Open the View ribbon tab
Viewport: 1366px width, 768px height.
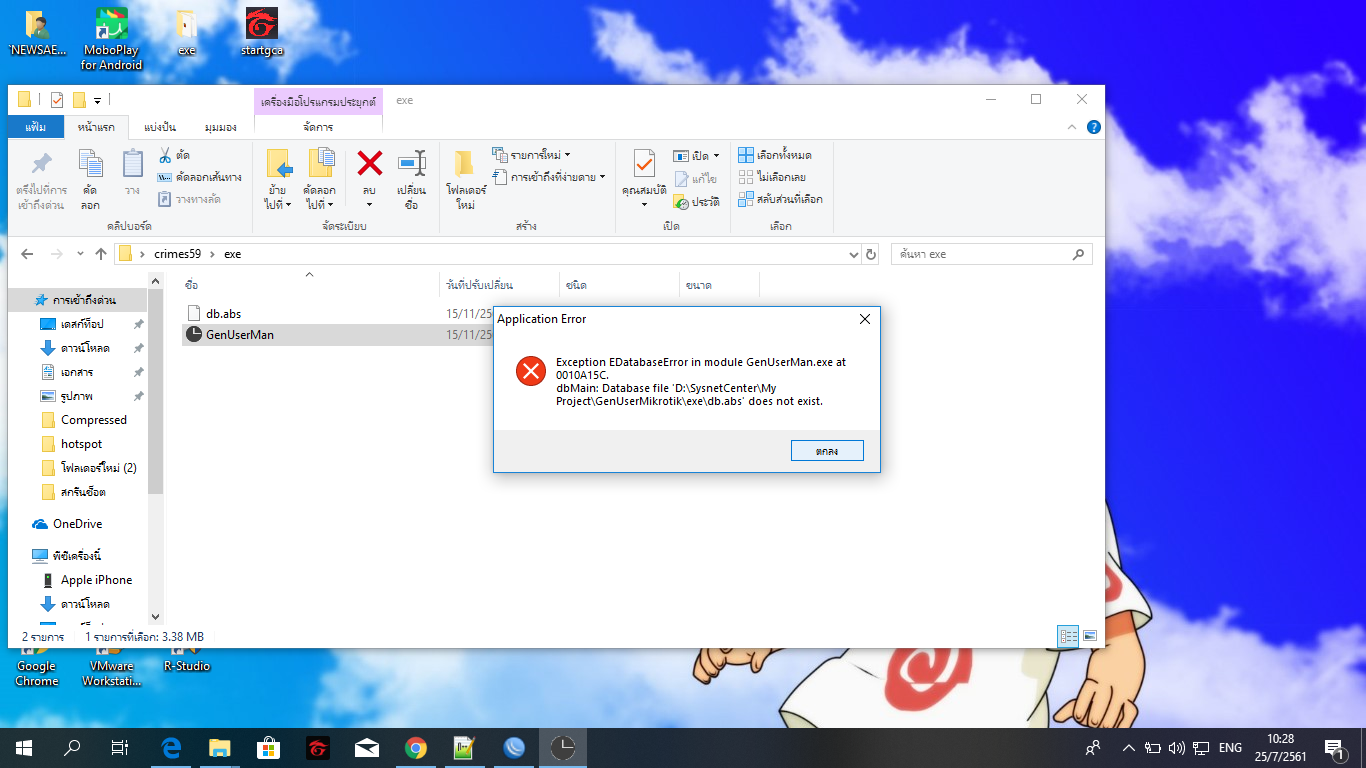pos(220,127)
